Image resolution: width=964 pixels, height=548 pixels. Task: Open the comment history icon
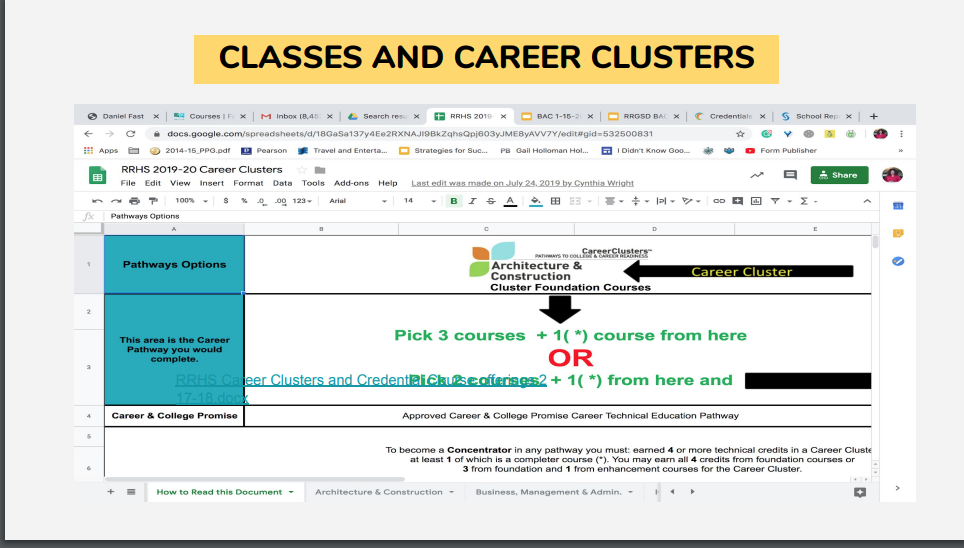[x=790, y=175]
